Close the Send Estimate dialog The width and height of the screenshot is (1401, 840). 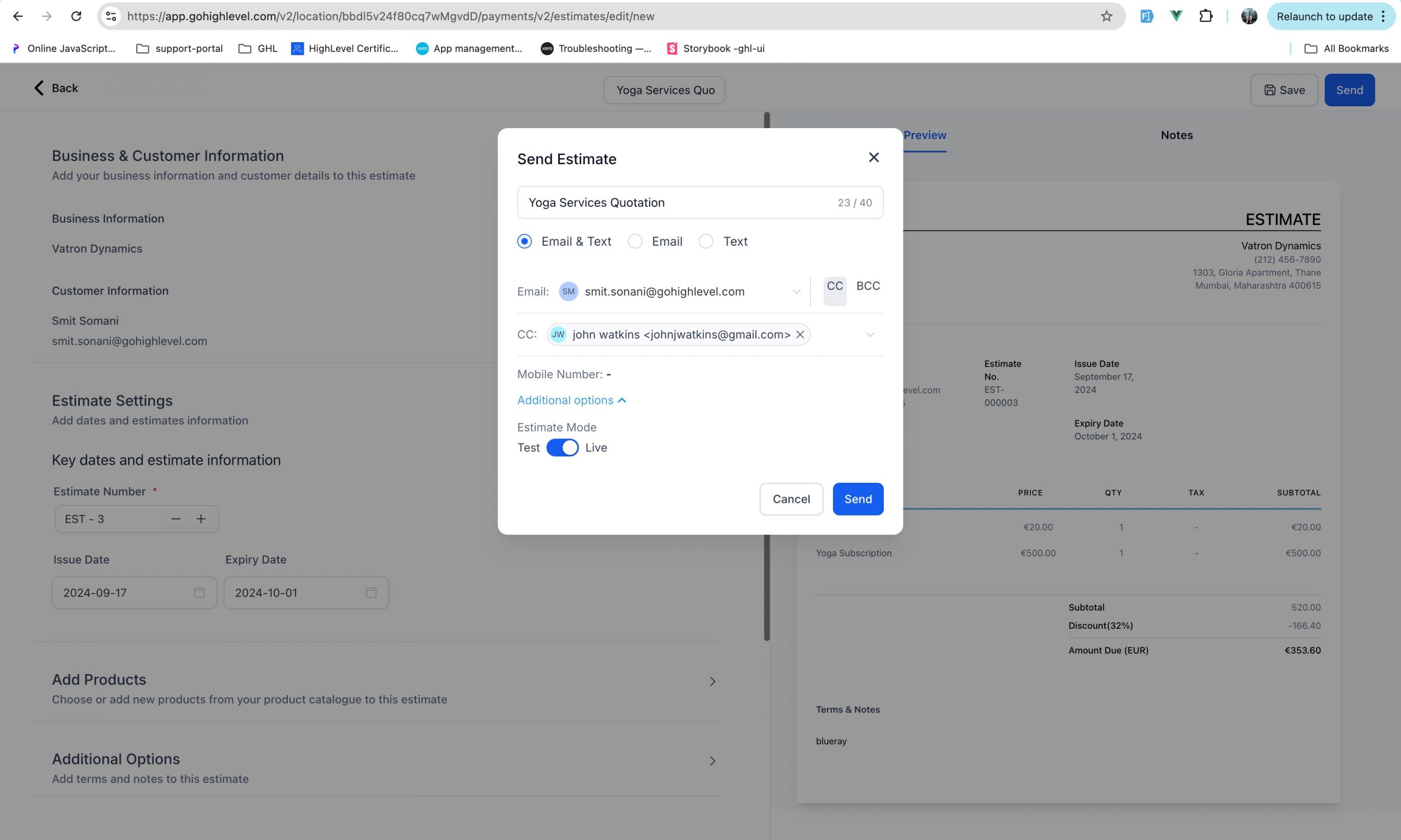point(873,158)
